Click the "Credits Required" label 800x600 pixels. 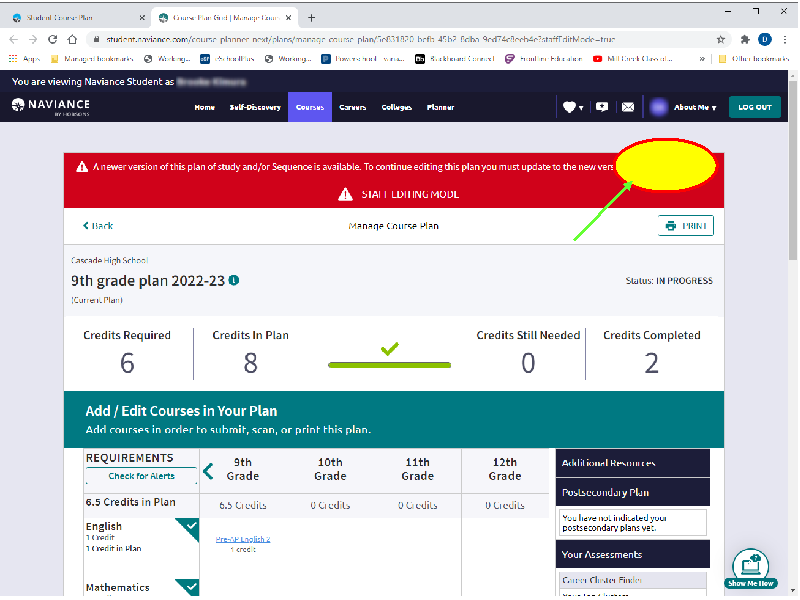click(x=127, y=335)
